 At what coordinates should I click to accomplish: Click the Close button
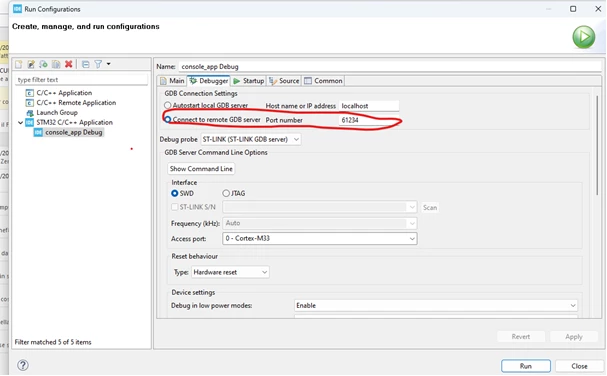(x=579, y=366)
